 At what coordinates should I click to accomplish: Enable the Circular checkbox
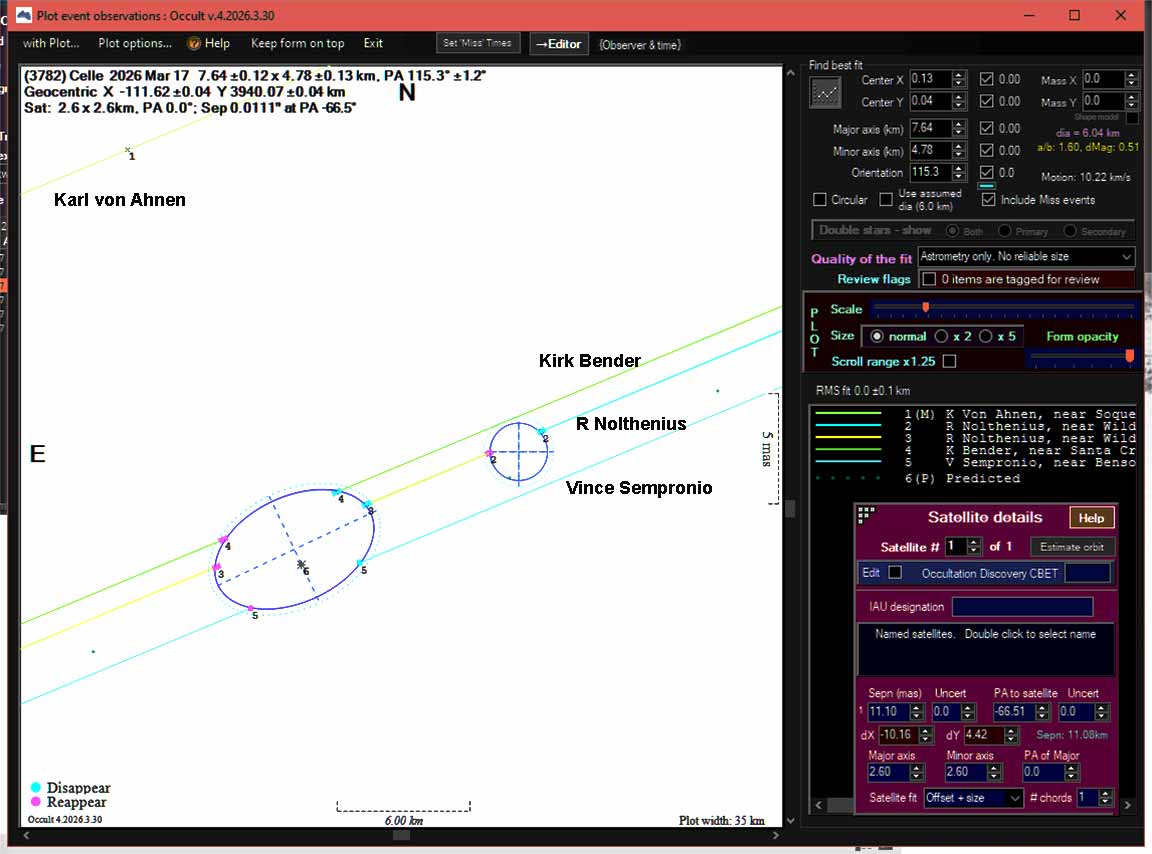pos(820,200)
